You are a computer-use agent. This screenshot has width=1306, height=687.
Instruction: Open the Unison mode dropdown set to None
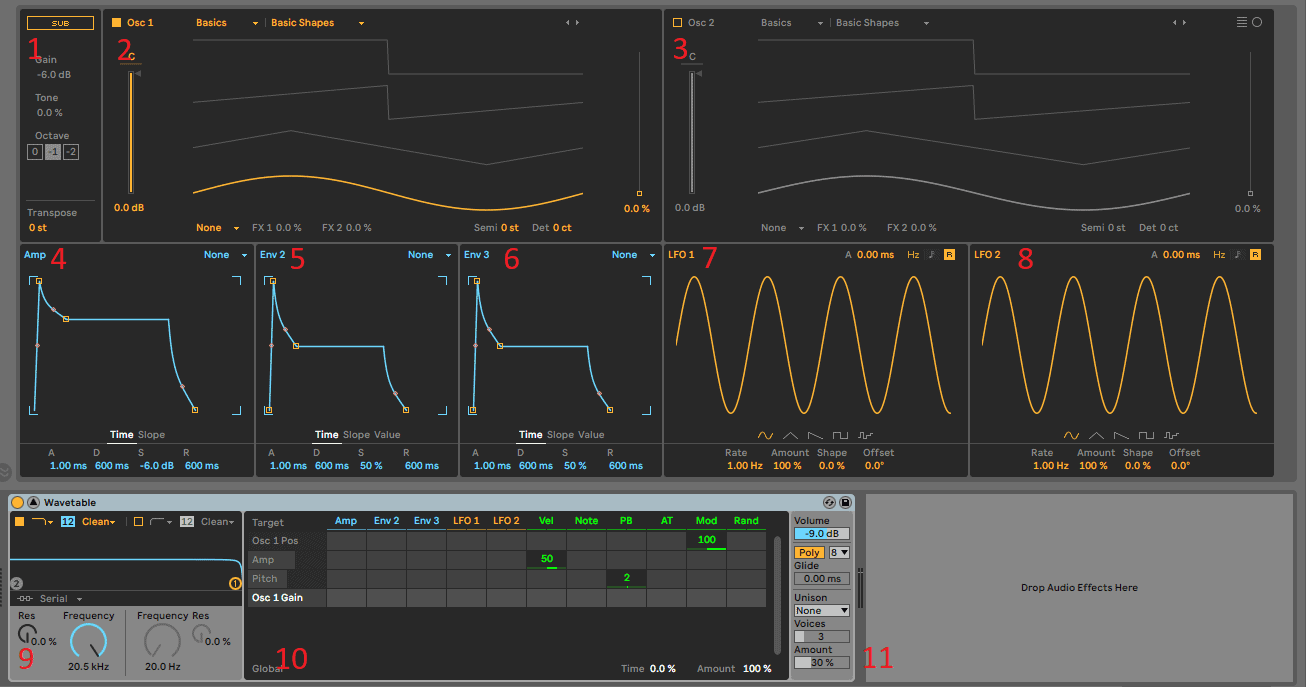(x=821, y=610)
